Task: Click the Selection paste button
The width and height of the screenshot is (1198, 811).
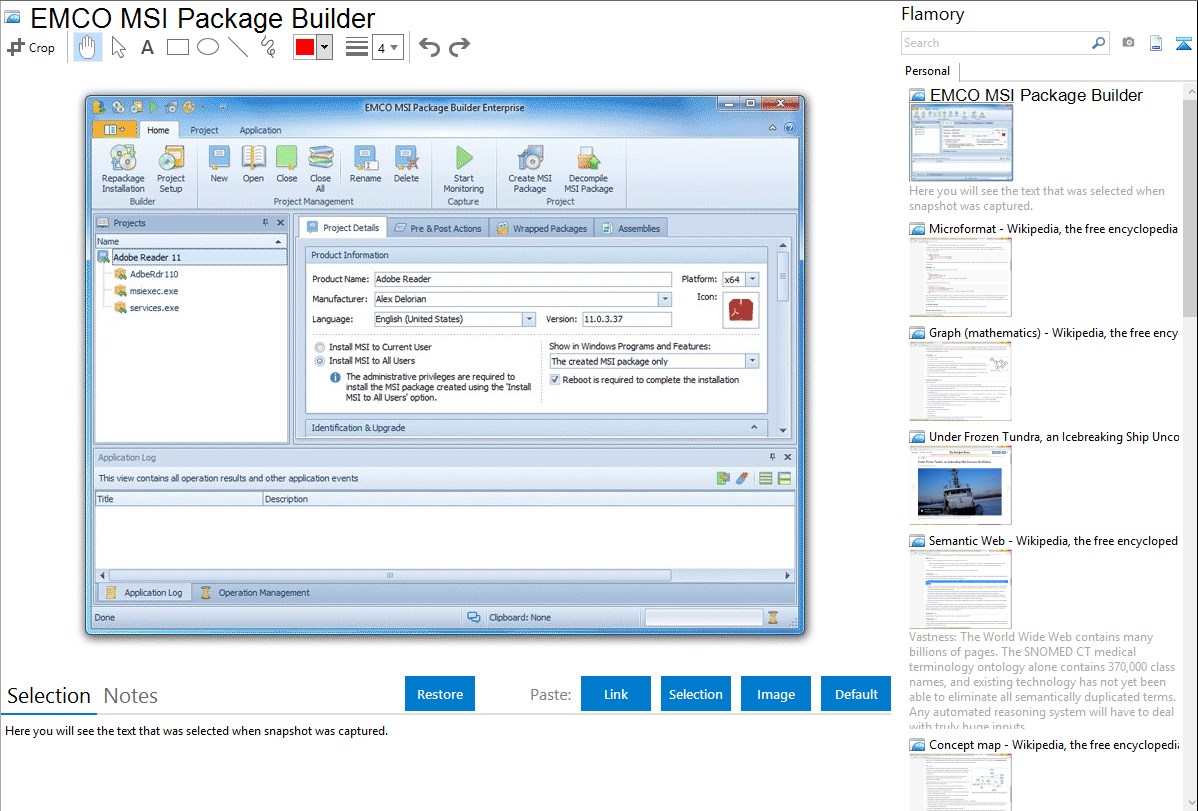Action: point(695,694)
